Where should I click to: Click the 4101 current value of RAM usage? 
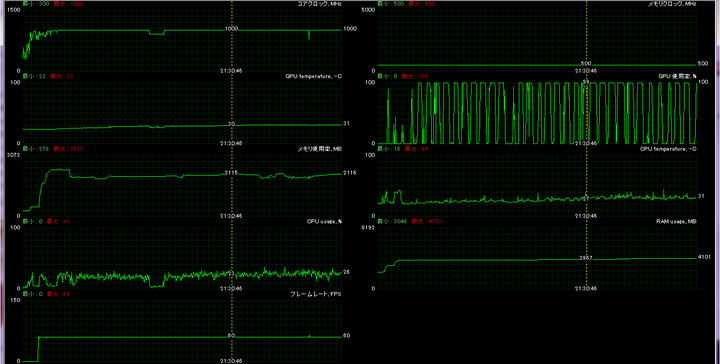(704, 257)
